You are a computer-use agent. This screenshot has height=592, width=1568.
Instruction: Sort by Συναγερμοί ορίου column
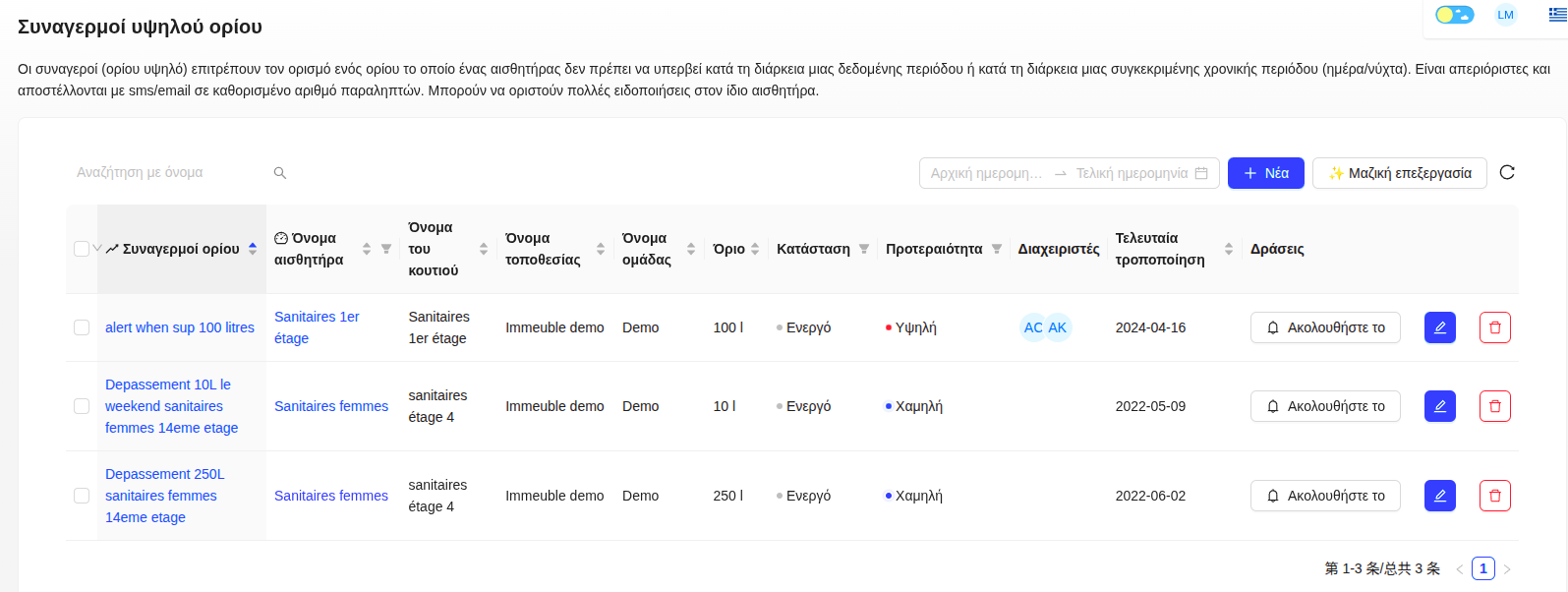pos(253,249)
